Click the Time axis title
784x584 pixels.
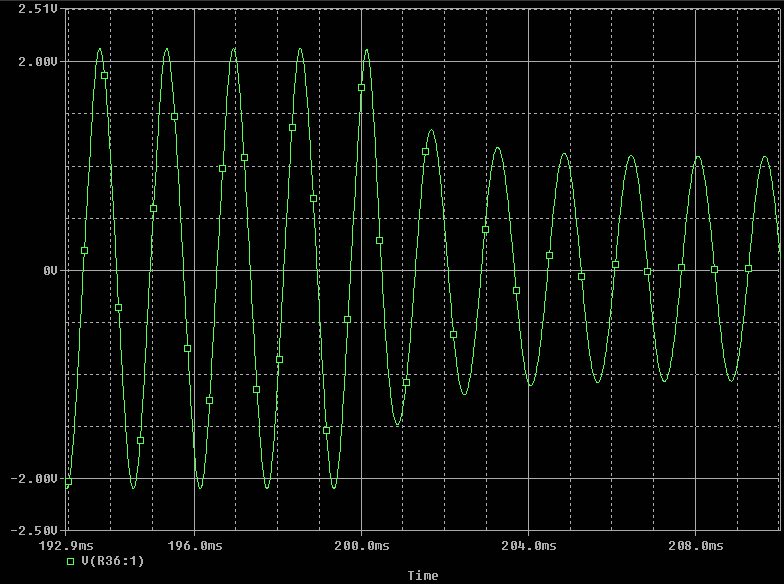click(x=423, y=576)
